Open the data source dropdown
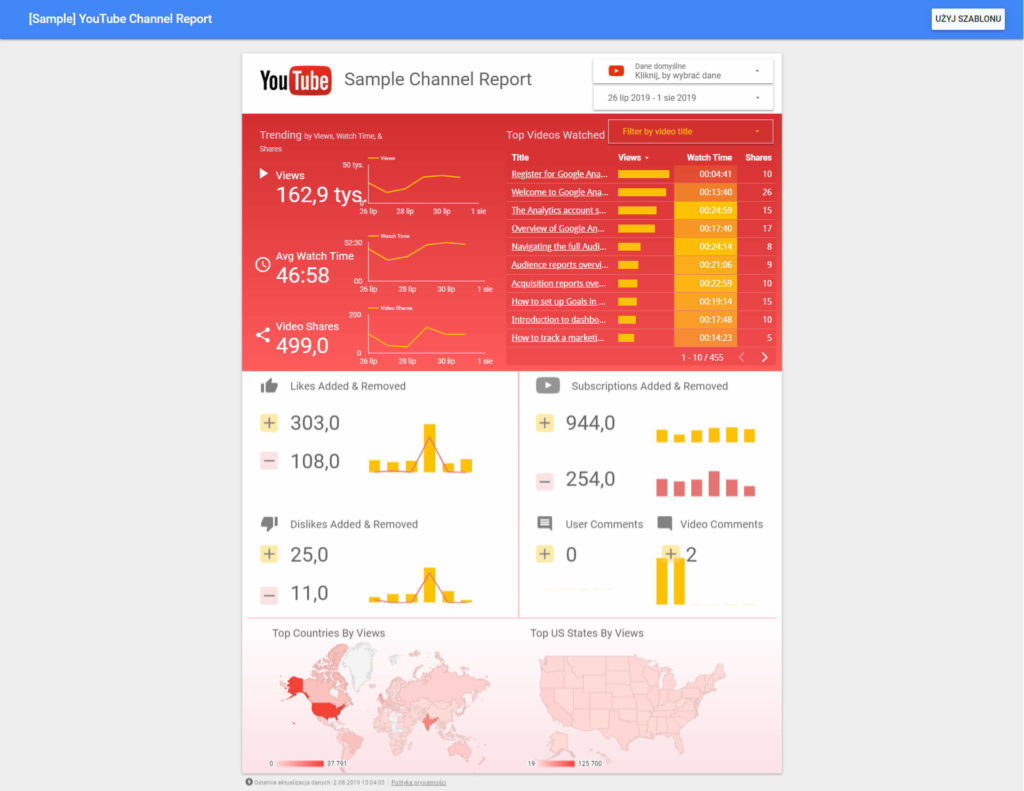 683,71
